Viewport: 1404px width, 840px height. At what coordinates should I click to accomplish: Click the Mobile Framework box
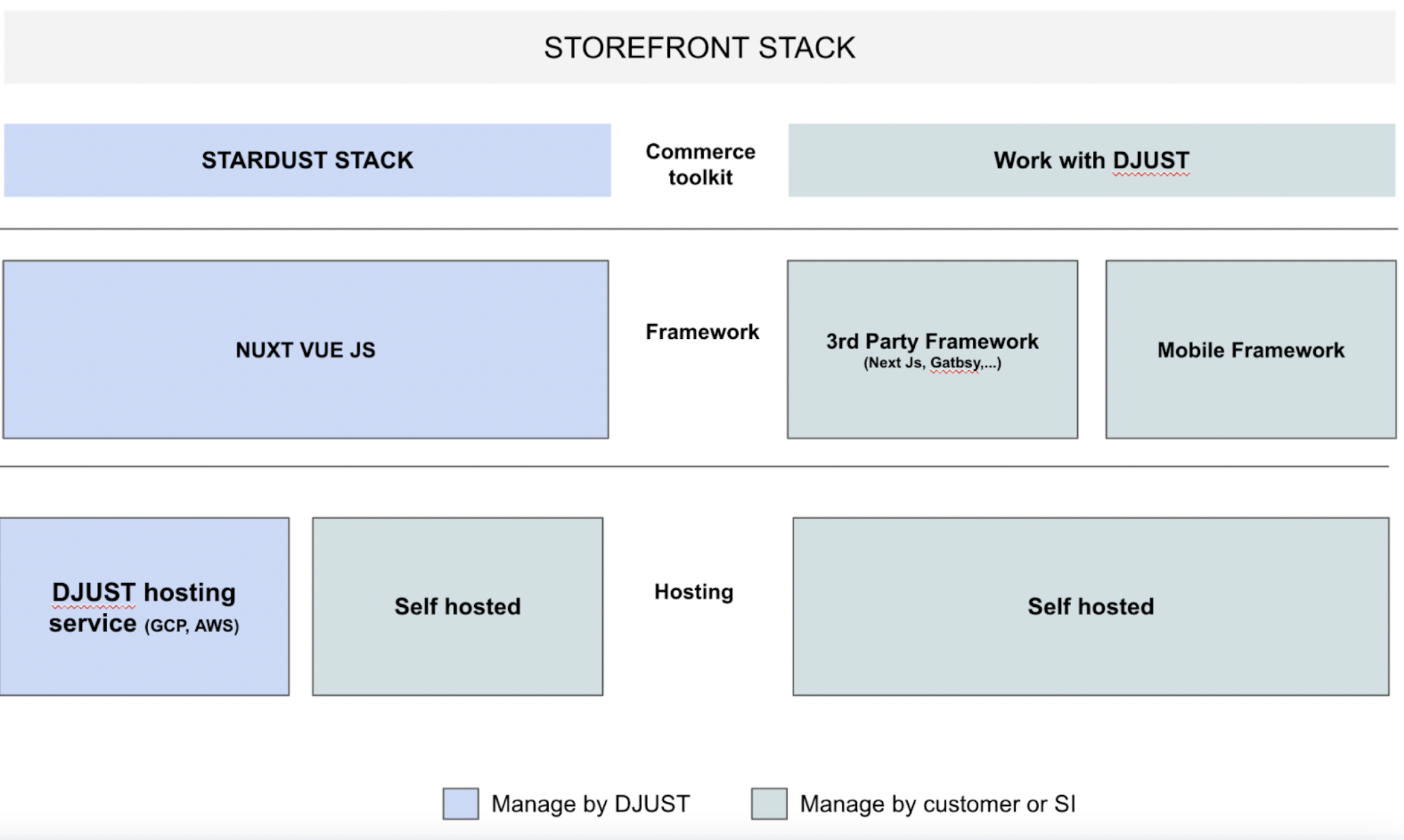(1251, 350)
